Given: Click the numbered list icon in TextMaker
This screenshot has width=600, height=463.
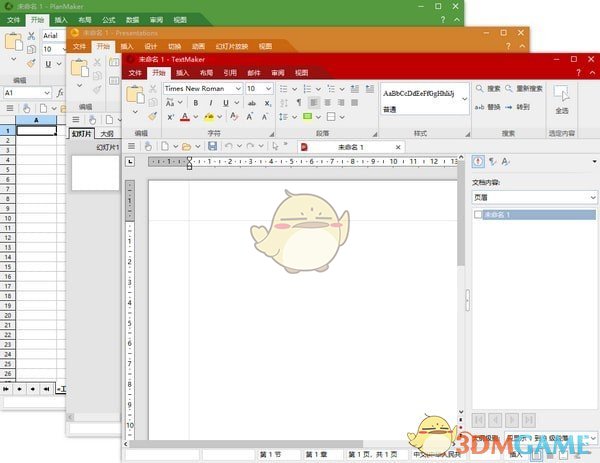Looking at the screenshot, I should tap(307, 89).
